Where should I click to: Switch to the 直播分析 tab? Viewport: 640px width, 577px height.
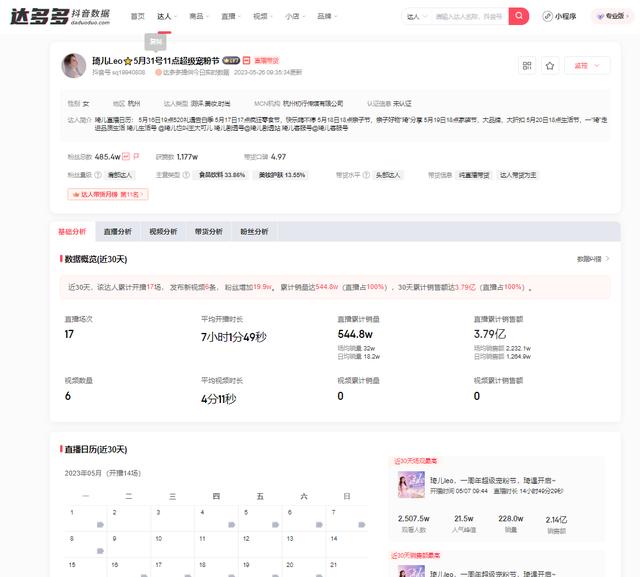tap(118, 231)
